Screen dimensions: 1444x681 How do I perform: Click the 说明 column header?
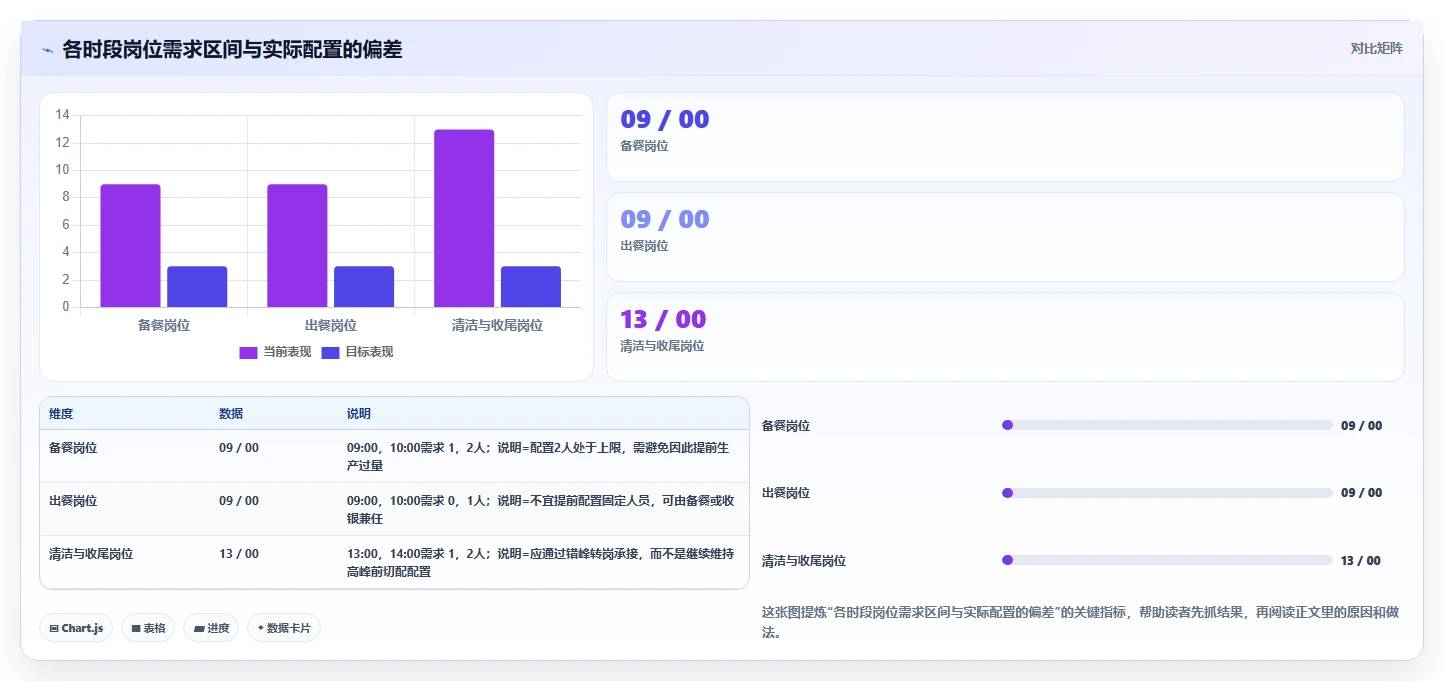pos(359,414)
